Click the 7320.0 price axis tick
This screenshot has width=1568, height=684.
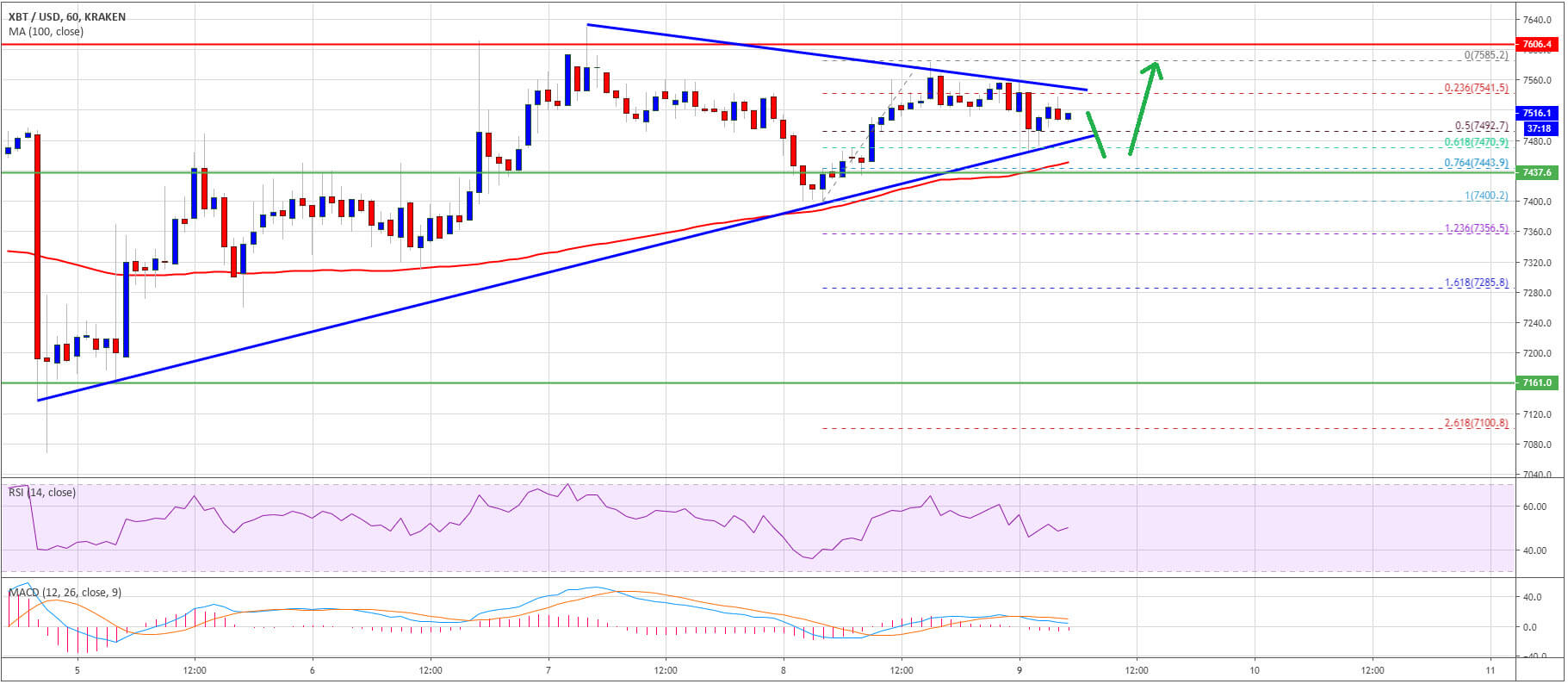(1537, 263)
